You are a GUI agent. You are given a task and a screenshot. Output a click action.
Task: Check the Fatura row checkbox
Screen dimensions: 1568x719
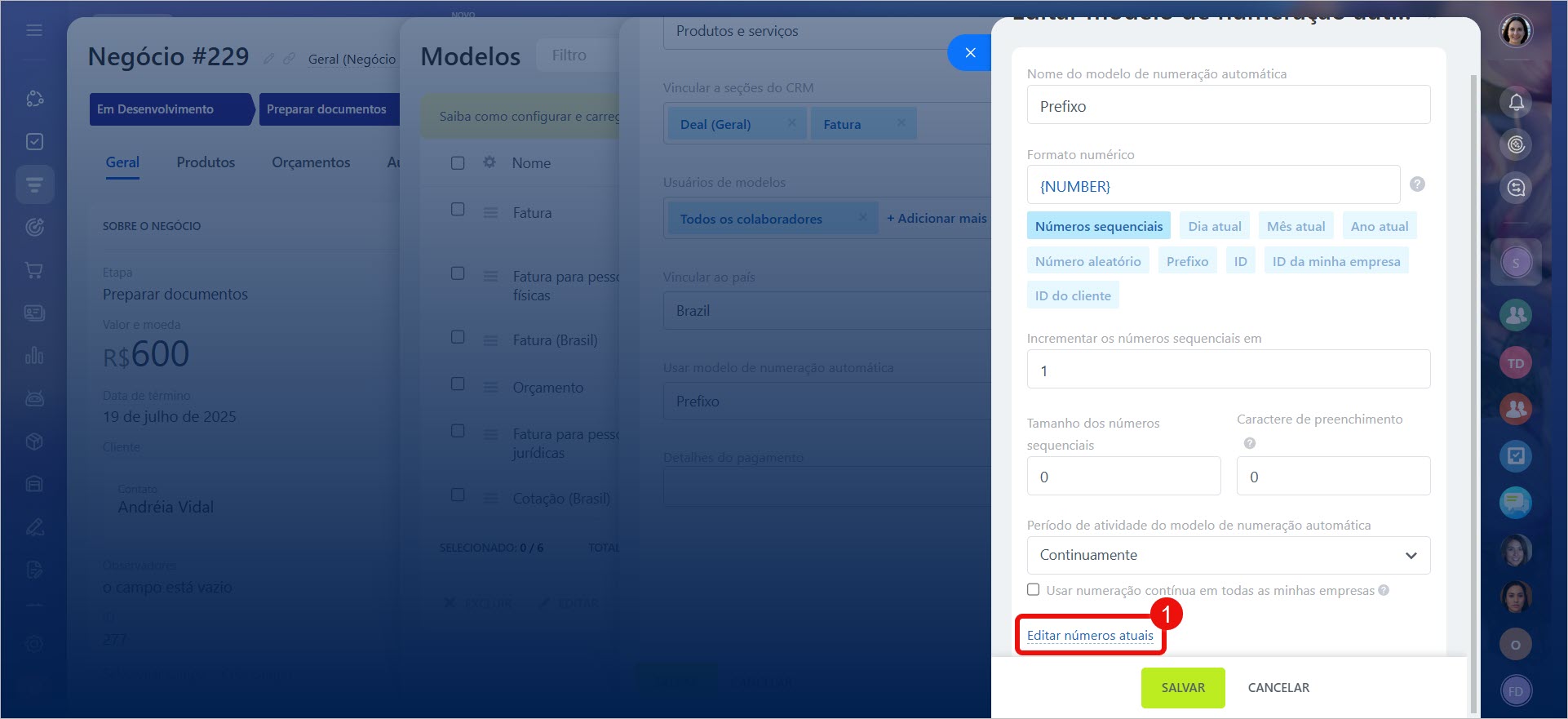[x=458, y=210]
